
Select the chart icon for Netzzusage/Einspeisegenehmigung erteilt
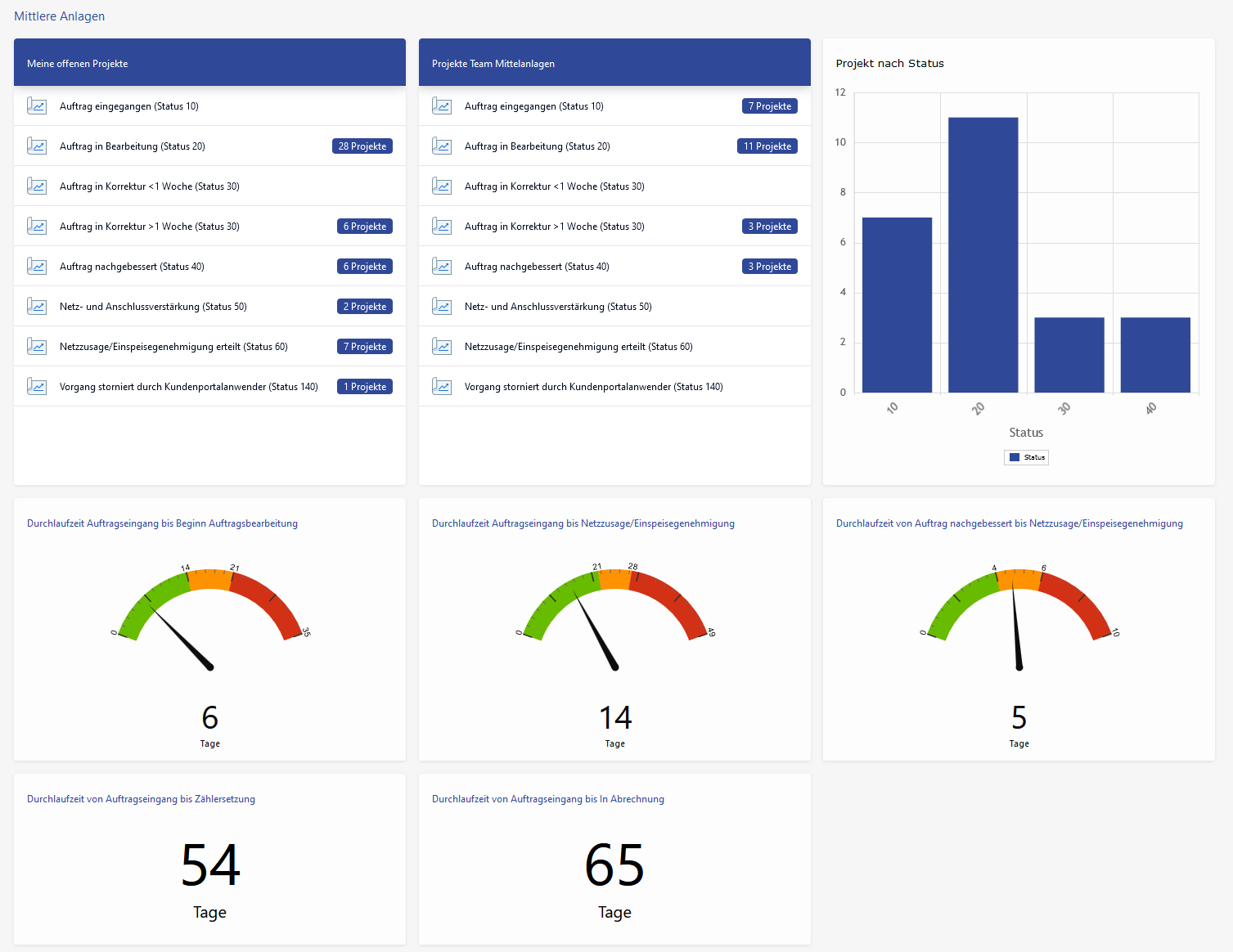(x=37, y=346)
